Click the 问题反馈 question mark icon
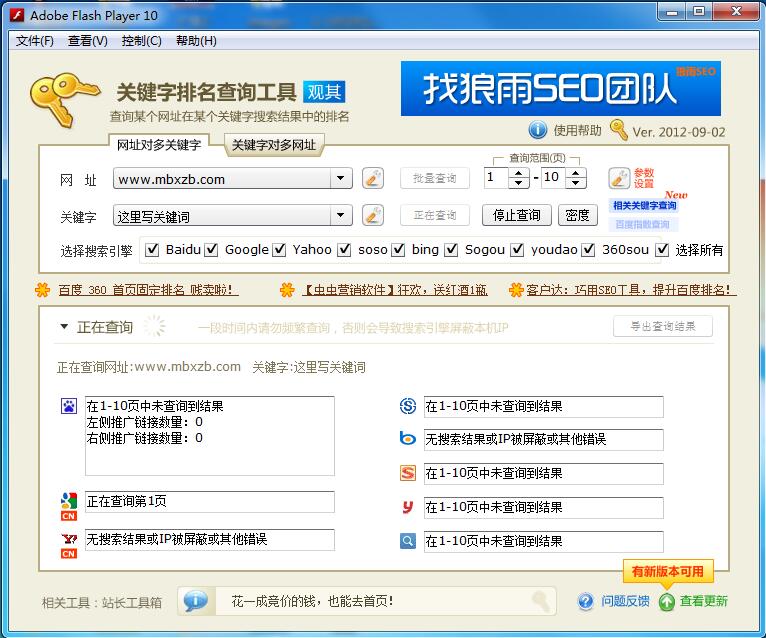This screenshot has width=766, height=638. 586,601
